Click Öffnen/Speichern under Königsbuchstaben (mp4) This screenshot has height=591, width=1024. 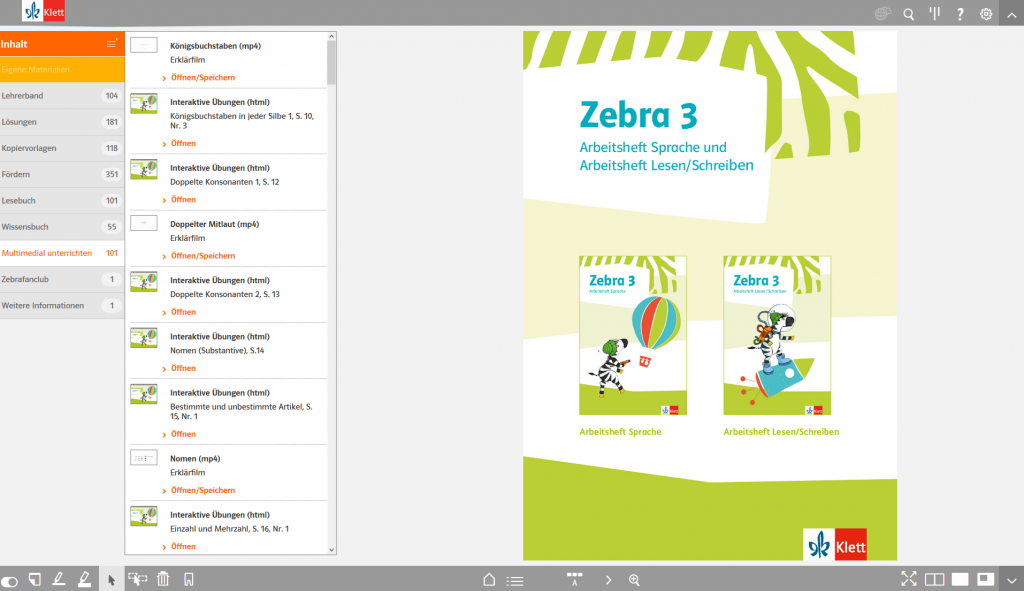click(x=202, y=77)
